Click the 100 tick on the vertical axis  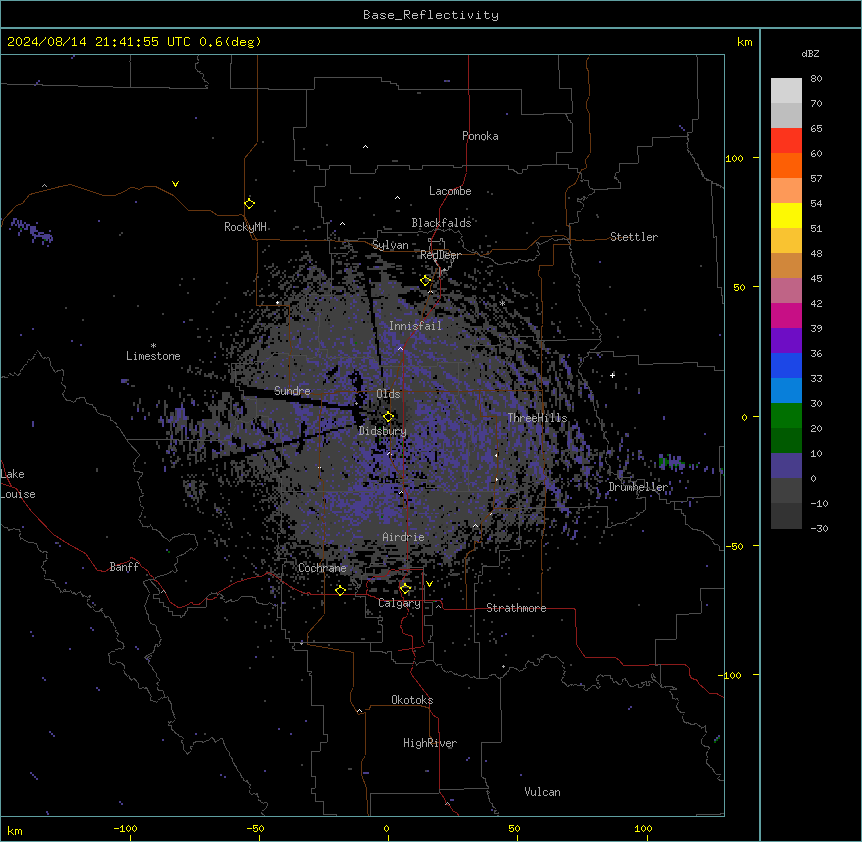(734, 158)
